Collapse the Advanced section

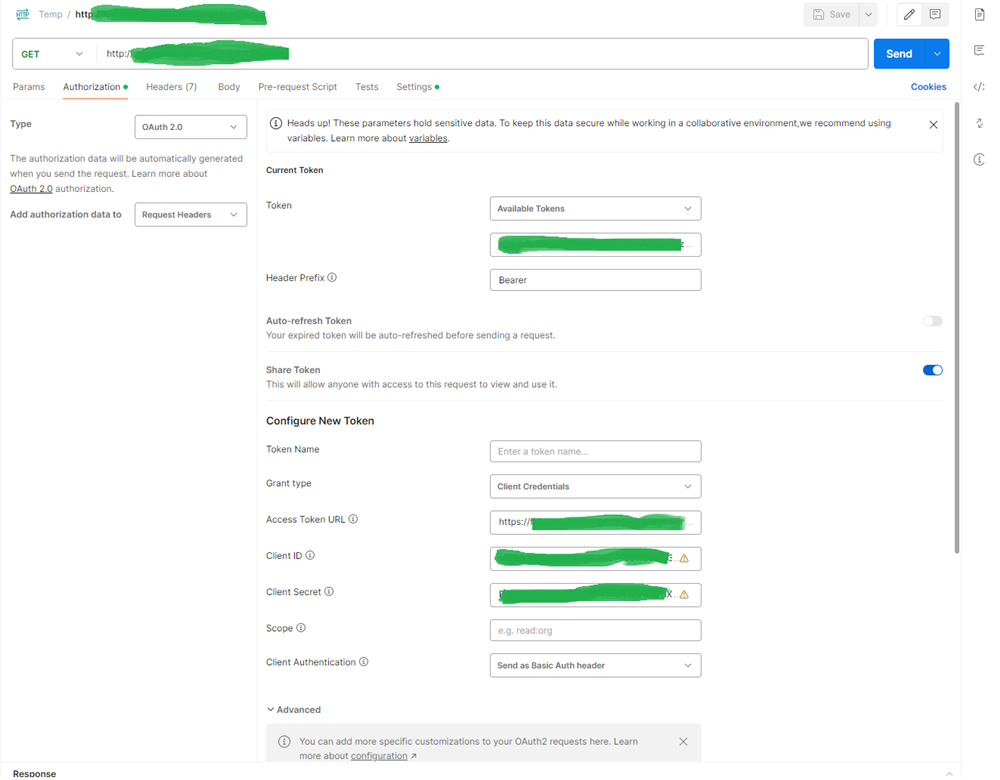click(x=293, y=709)
